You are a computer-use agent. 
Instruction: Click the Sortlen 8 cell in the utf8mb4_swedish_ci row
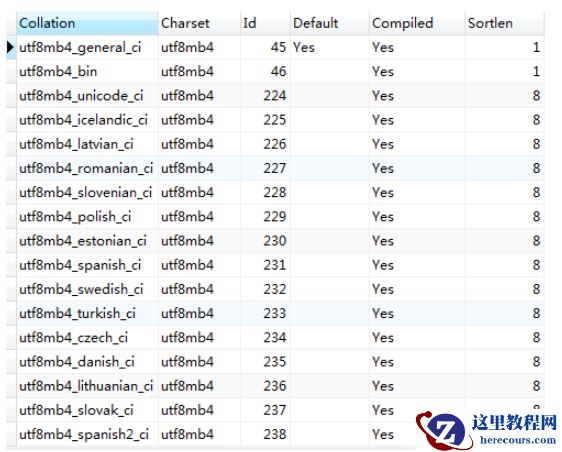pyautogui.click(x=504, y=289)
